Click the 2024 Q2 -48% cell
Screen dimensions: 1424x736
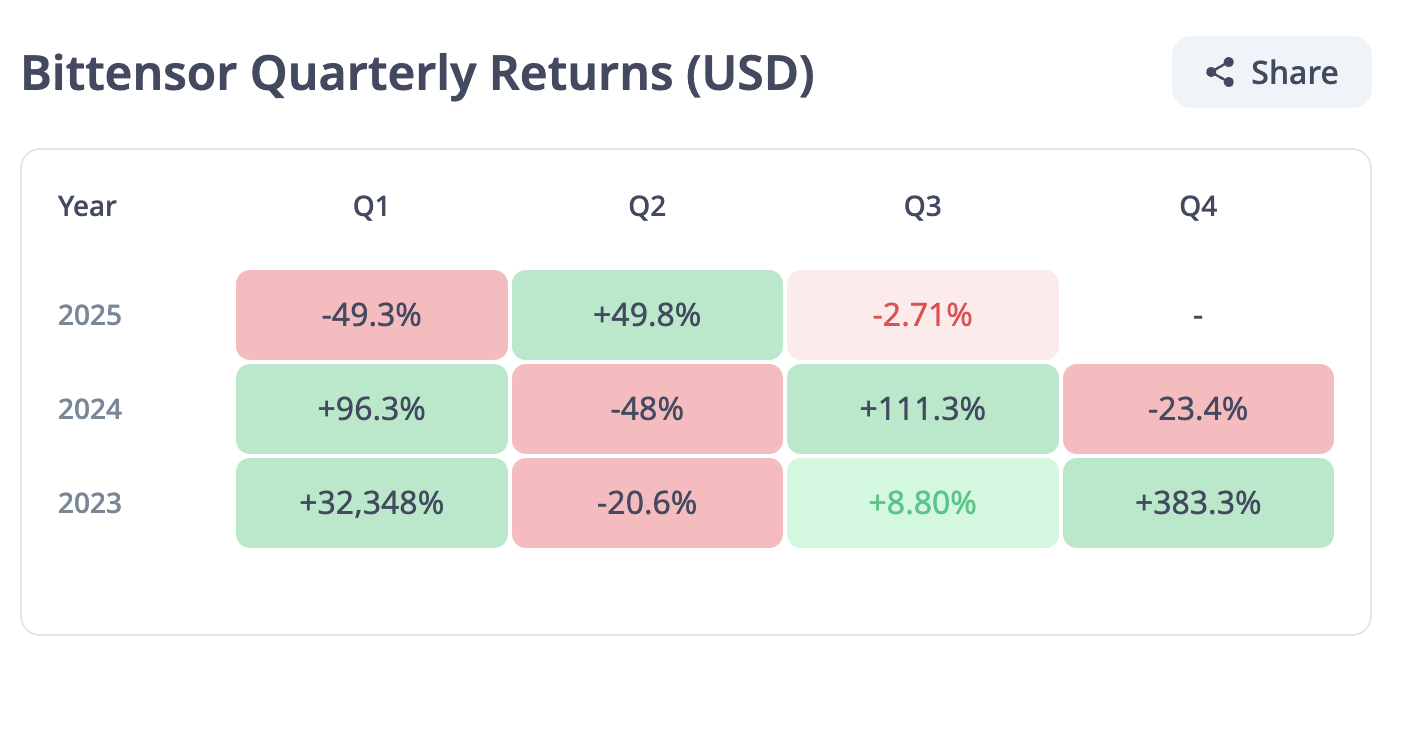pos(647,409)
